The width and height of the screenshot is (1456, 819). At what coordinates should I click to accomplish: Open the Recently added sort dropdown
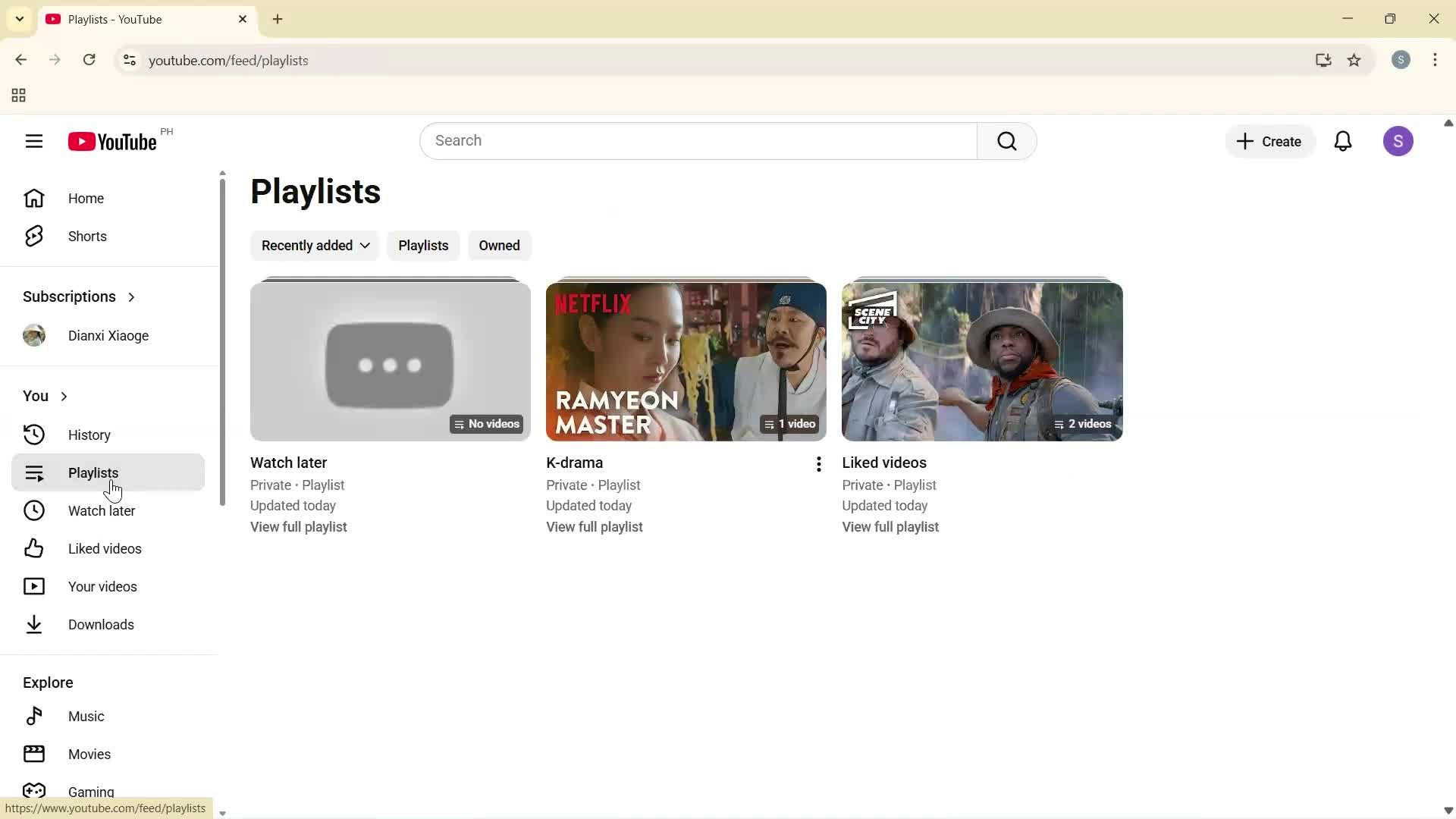tap(314, 245)
